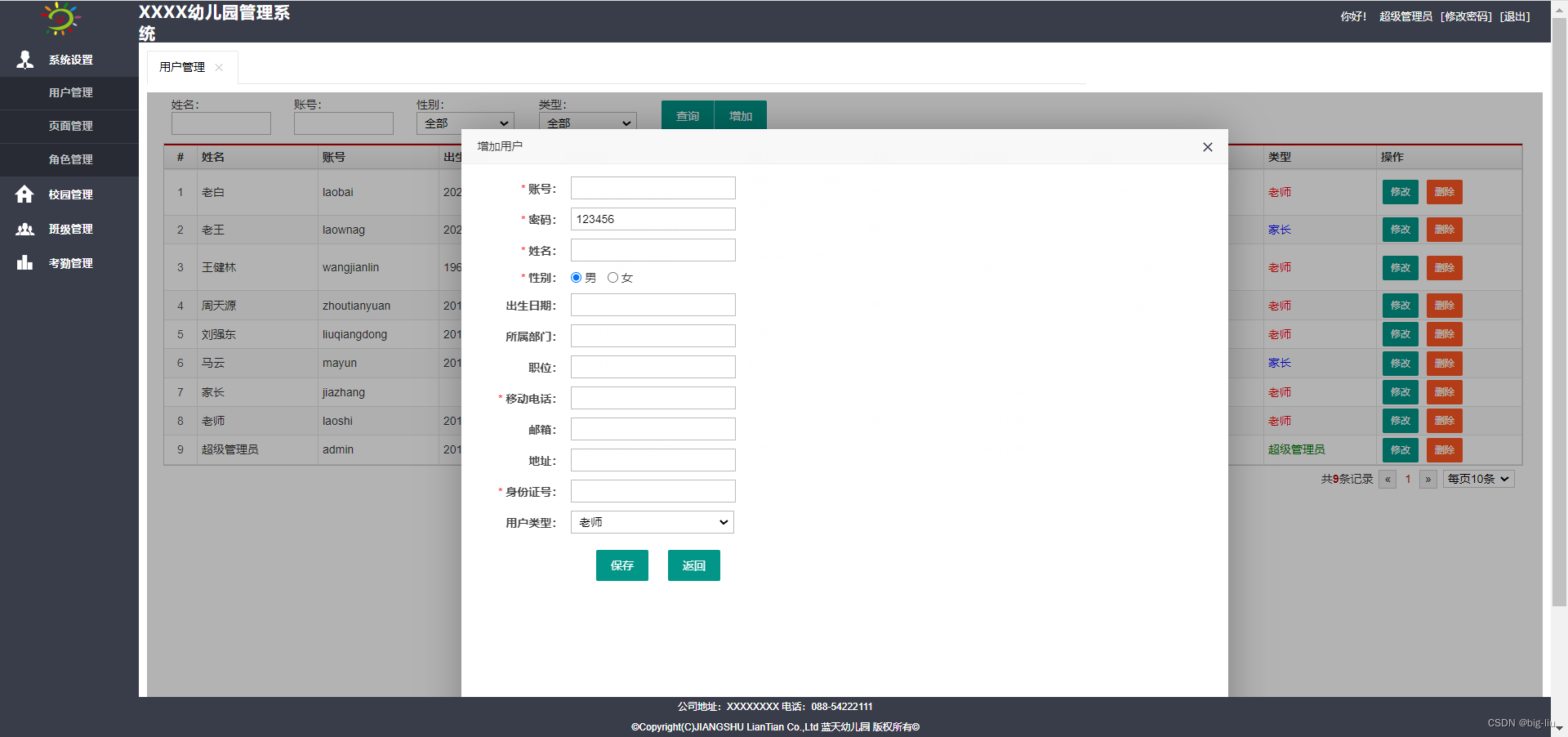This screenshot has width=1568, height=737.
Task: Focus the 姓名 field in the dialog
Action: click(x=653, y=250)
